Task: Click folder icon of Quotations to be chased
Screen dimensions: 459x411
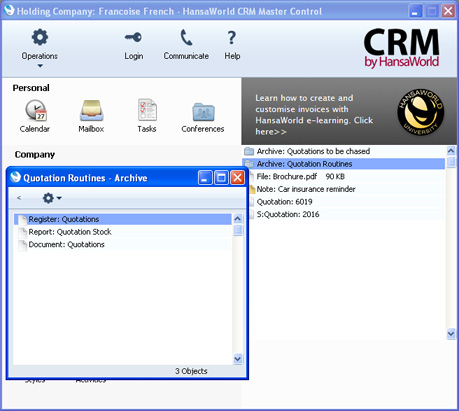Action: [249, 152]
